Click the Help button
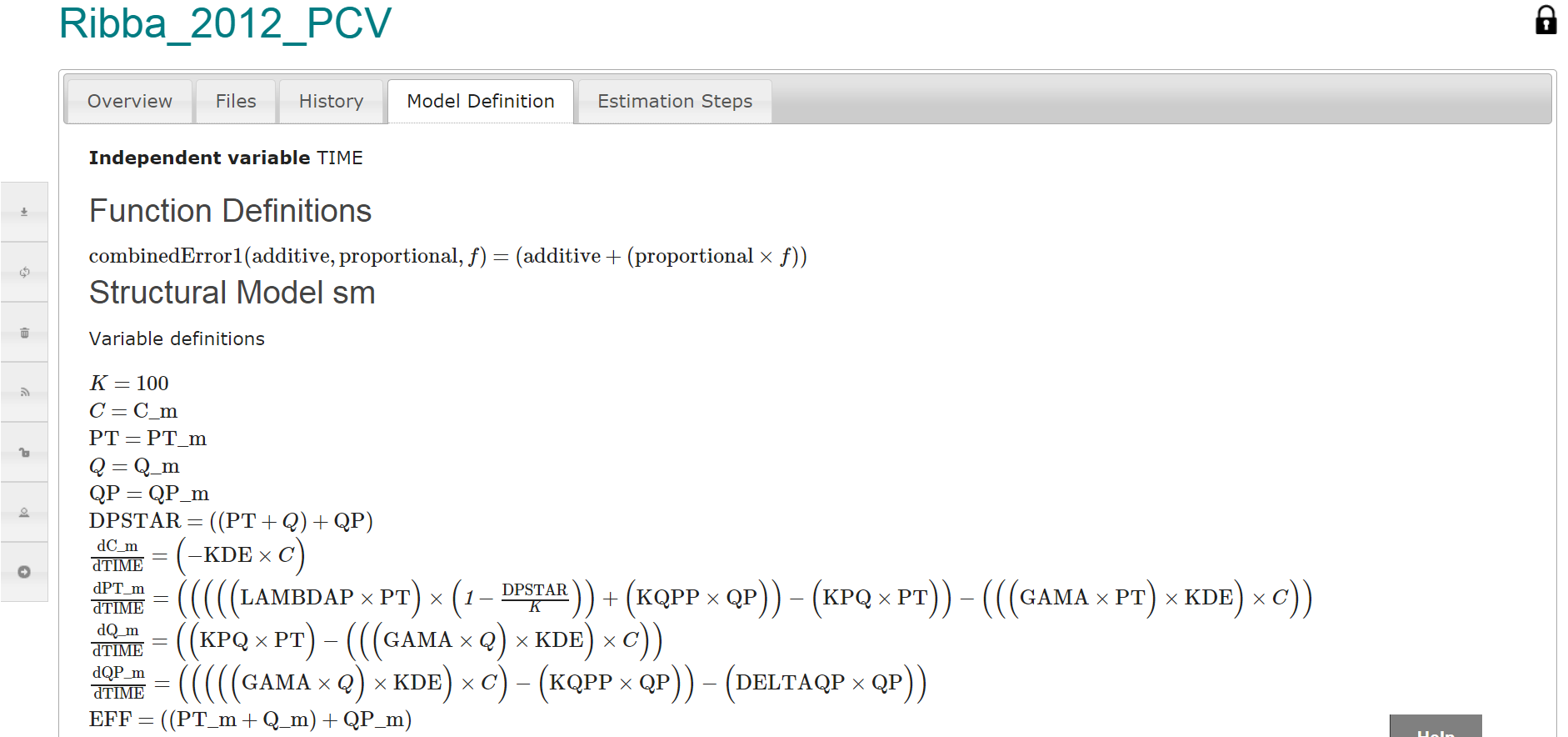 pyautogui.click(x=1435, y=727)
